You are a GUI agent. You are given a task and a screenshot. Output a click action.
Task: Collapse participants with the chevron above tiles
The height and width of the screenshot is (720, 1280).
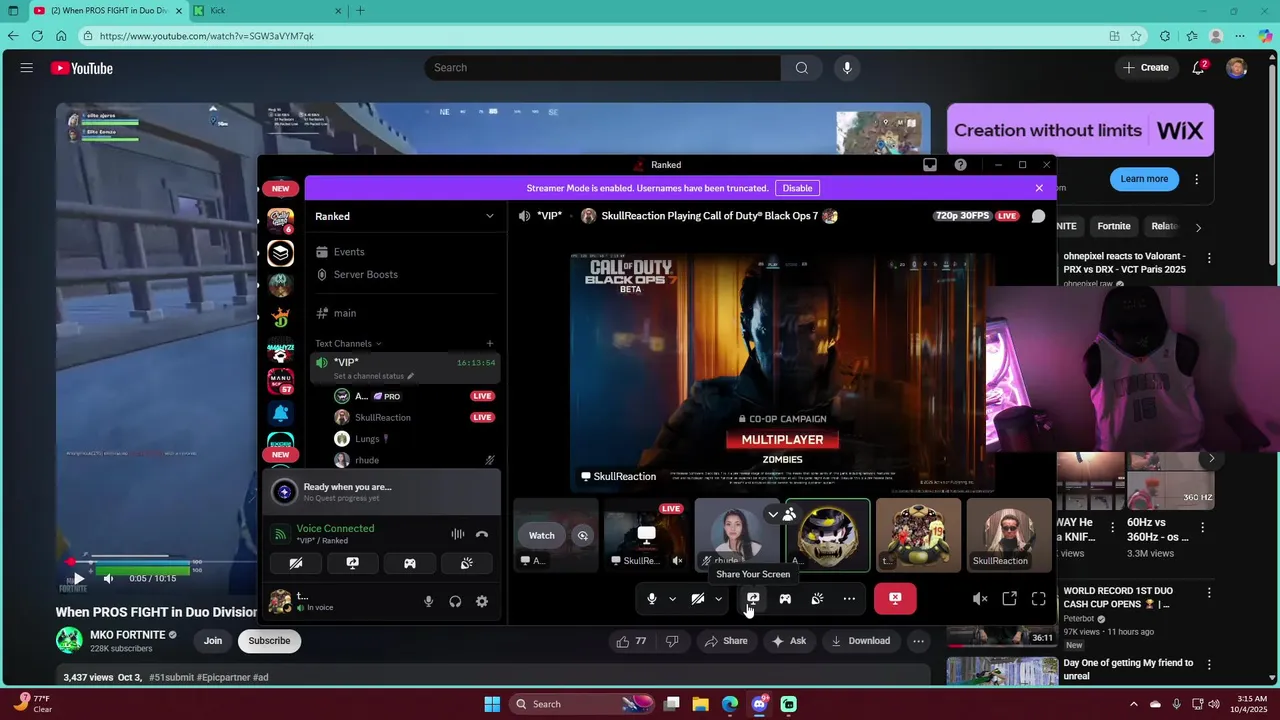[773, 514]
